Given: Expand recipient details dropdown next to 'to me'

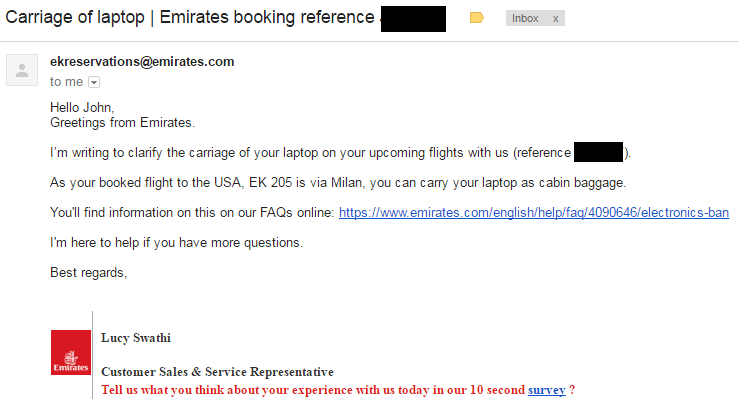Looking at the screenshot, I should coord(94,82).
